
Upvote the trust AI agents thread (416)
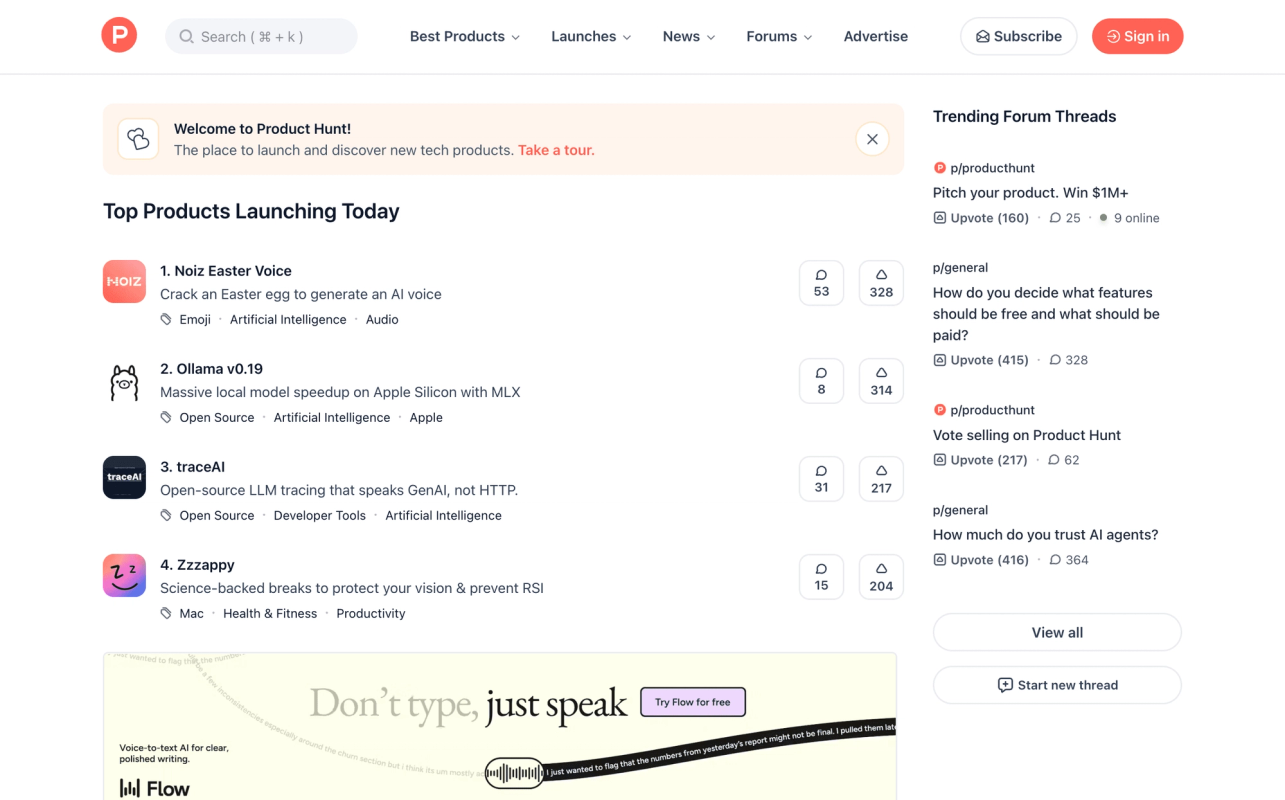click(981, 560)
